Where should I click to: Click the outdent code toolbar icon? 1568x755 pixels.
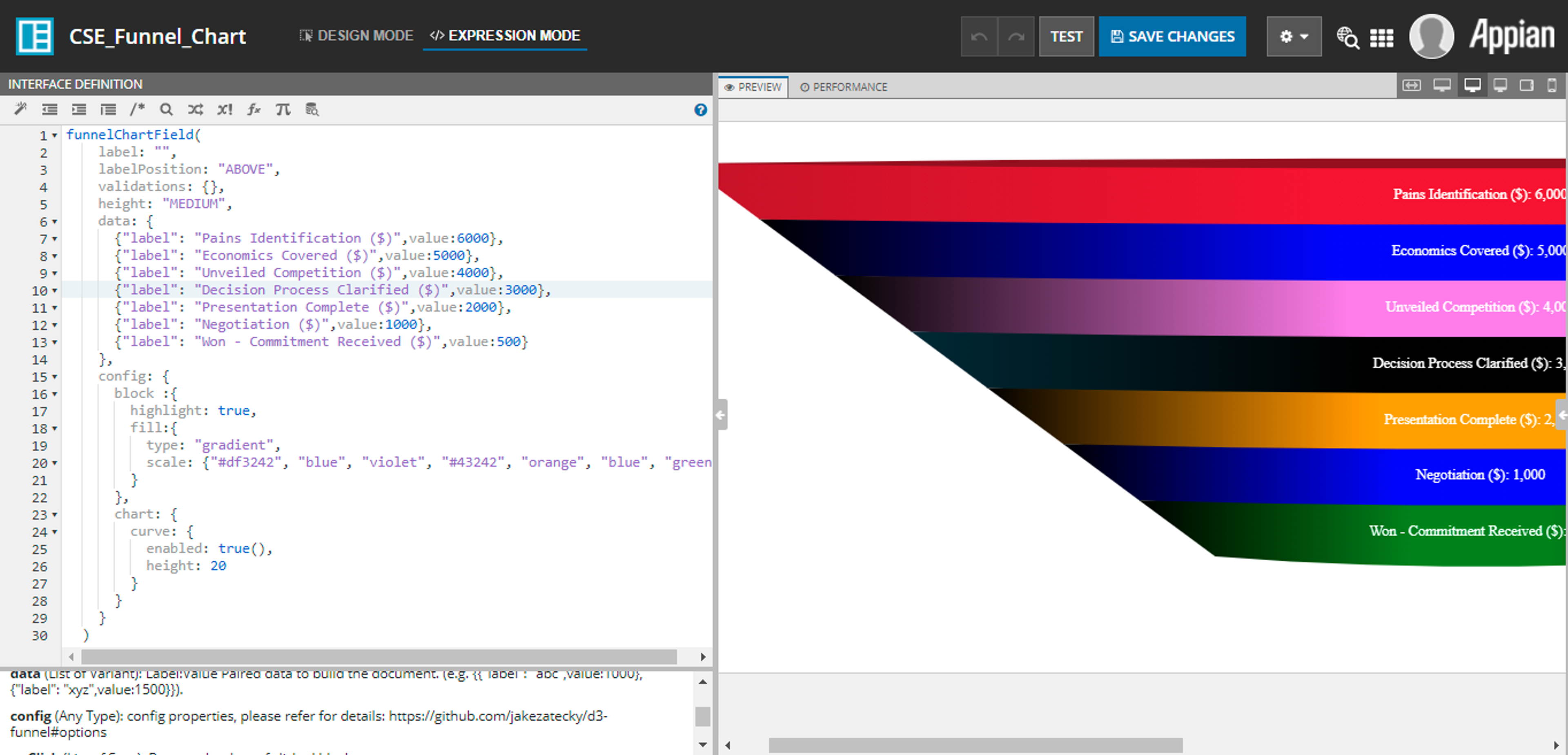(49, 109)
